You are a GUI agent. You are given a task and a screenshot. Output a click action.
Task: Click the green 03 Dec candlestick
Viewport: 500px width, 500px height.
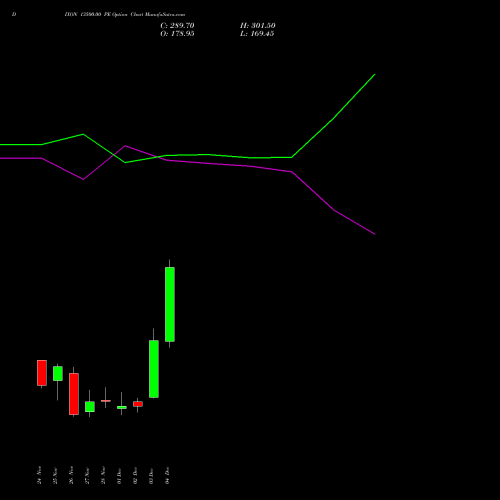pyautogui.click(x=154, y=369)
